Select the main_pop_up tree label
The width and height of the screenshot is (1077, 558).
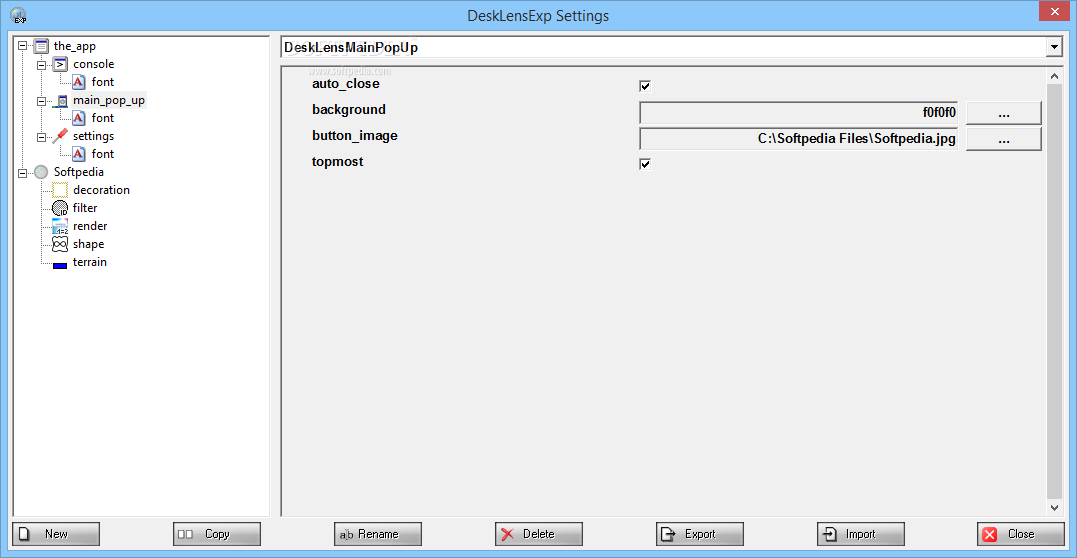click(x=109, y=100)
